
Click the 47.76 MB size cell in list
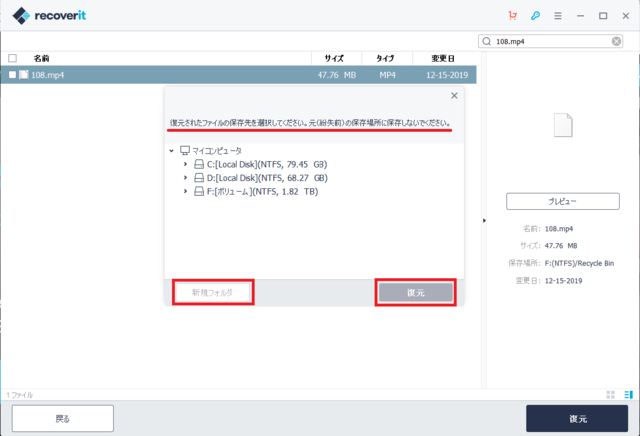pos(337,75)
